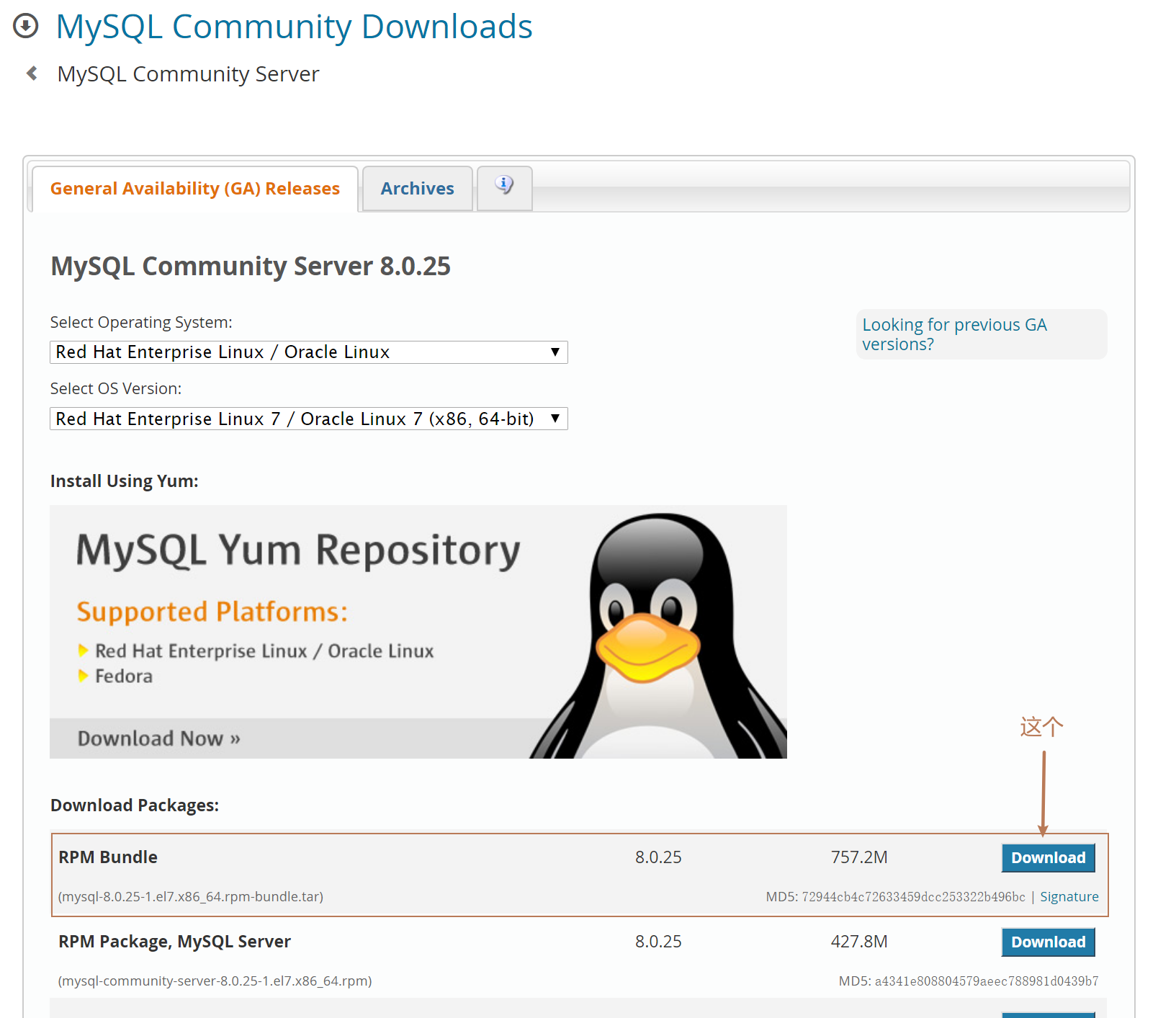The height and width of the screenshot is (1018, 1176).
Task: Click the MySQL Community Downloads heading link
Action: coord(294,27)
